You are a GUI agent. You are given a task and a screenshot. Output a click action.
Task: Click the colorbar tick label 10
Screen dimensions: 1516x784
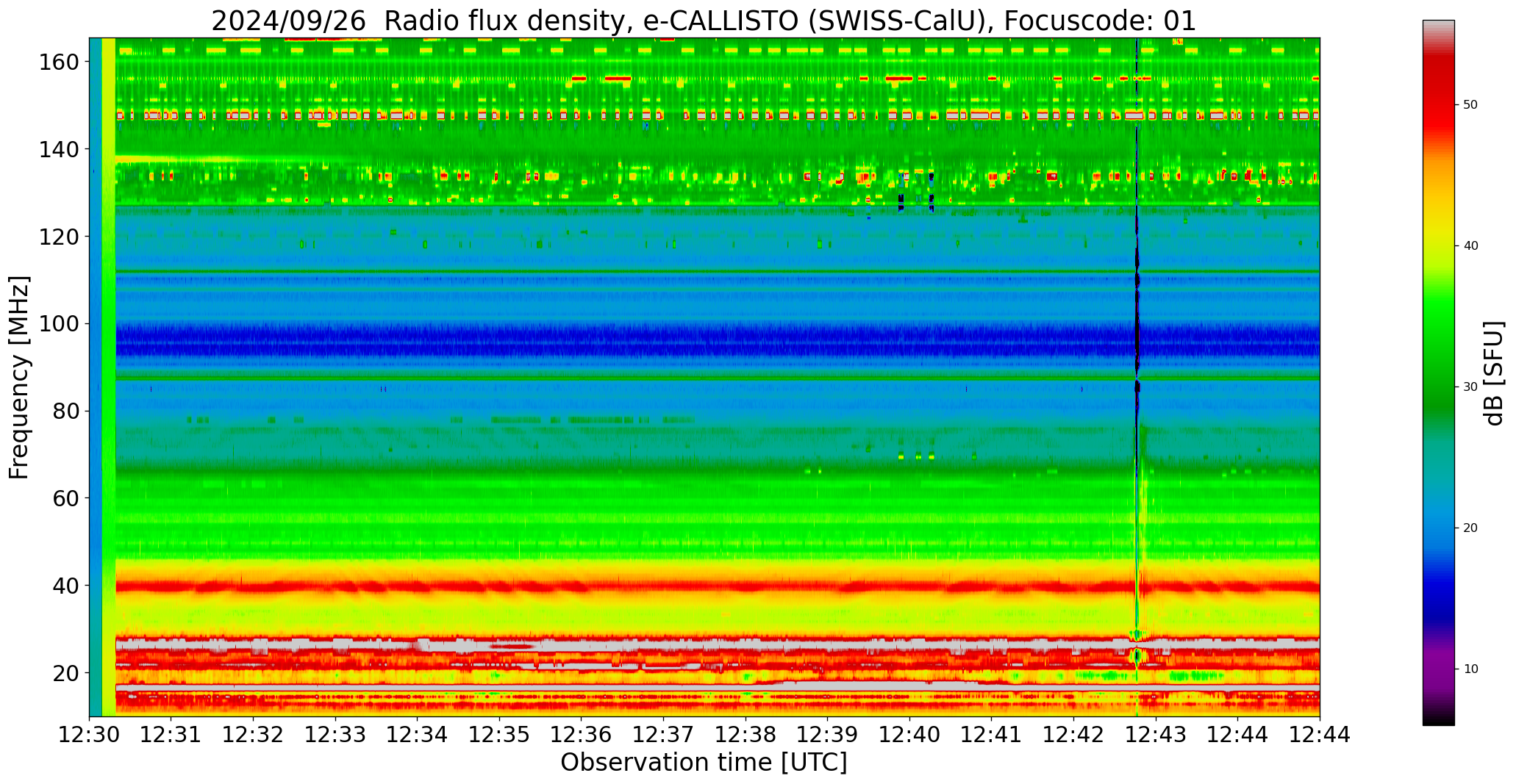1470,669
